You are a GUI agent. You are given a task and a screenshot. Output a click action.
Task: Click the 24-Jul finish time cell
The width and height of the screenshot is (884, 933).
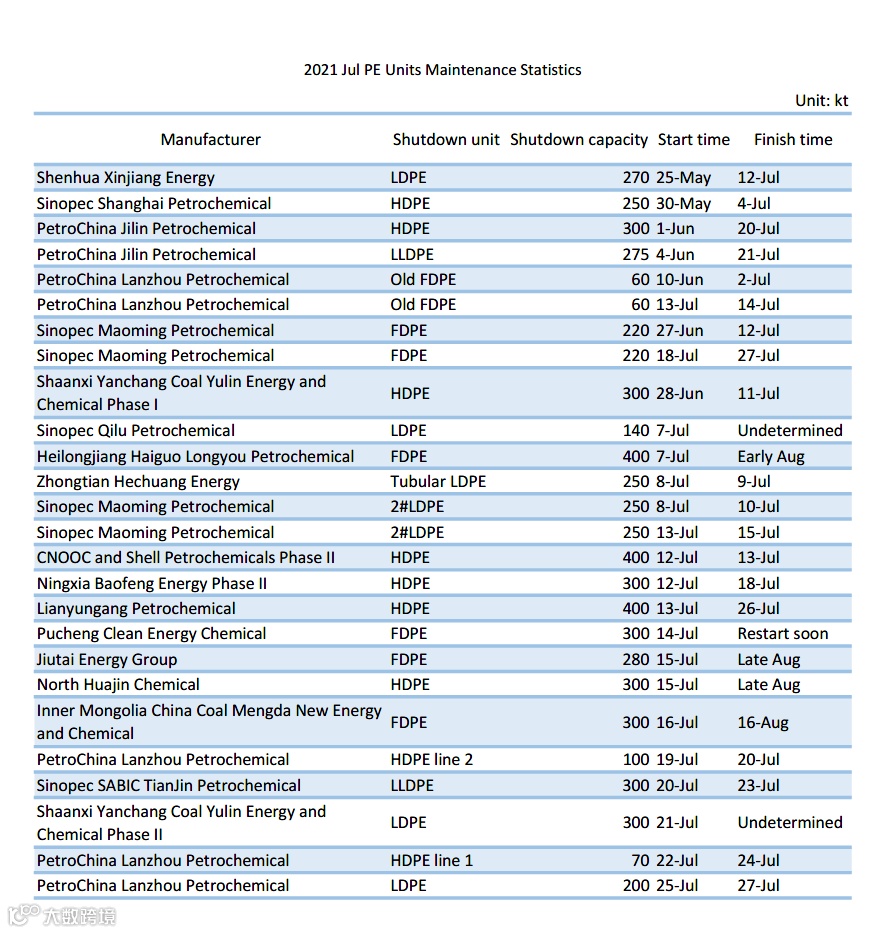tap(758, 861)
